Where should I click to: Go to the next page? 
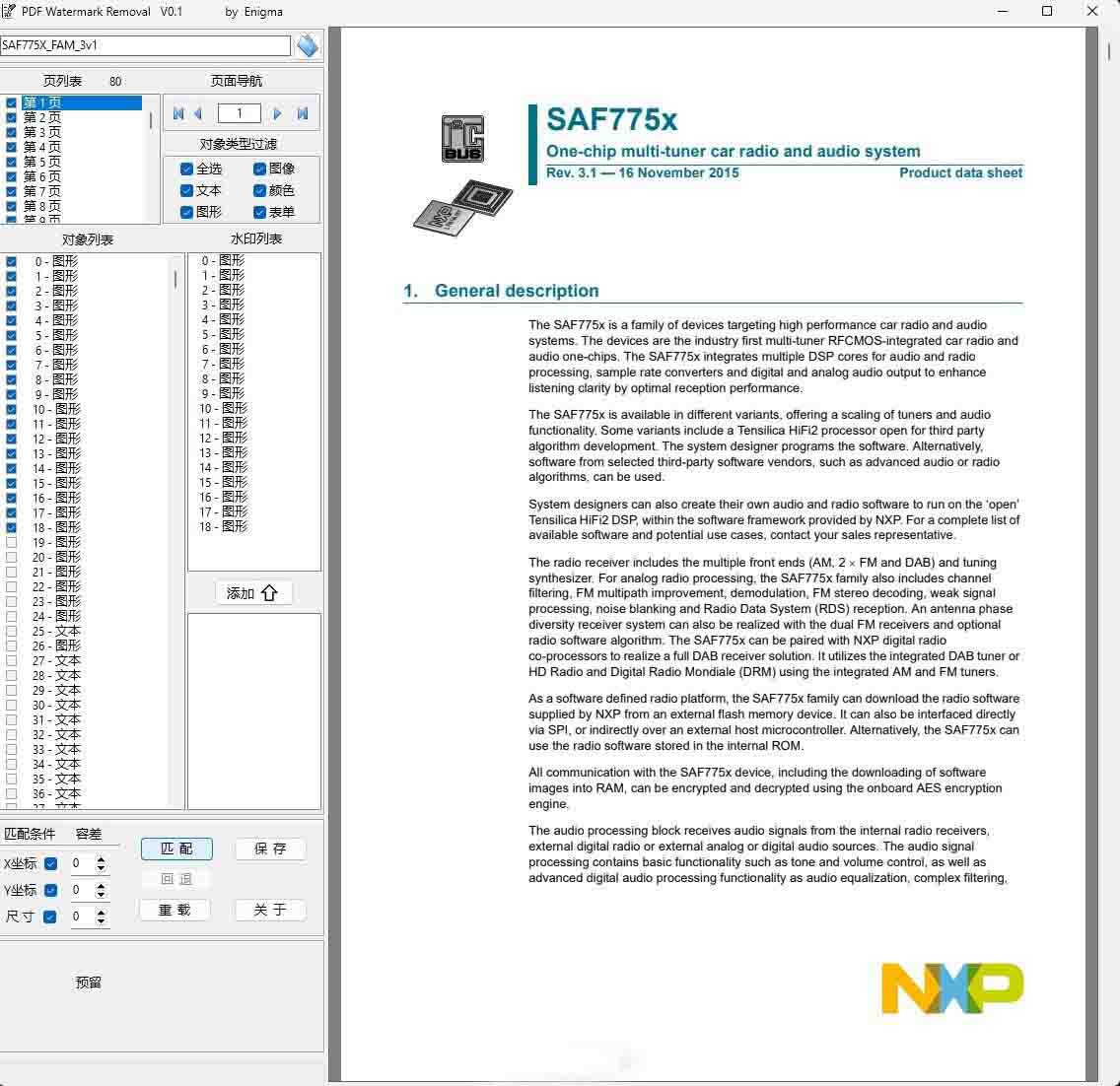[278, 113]
